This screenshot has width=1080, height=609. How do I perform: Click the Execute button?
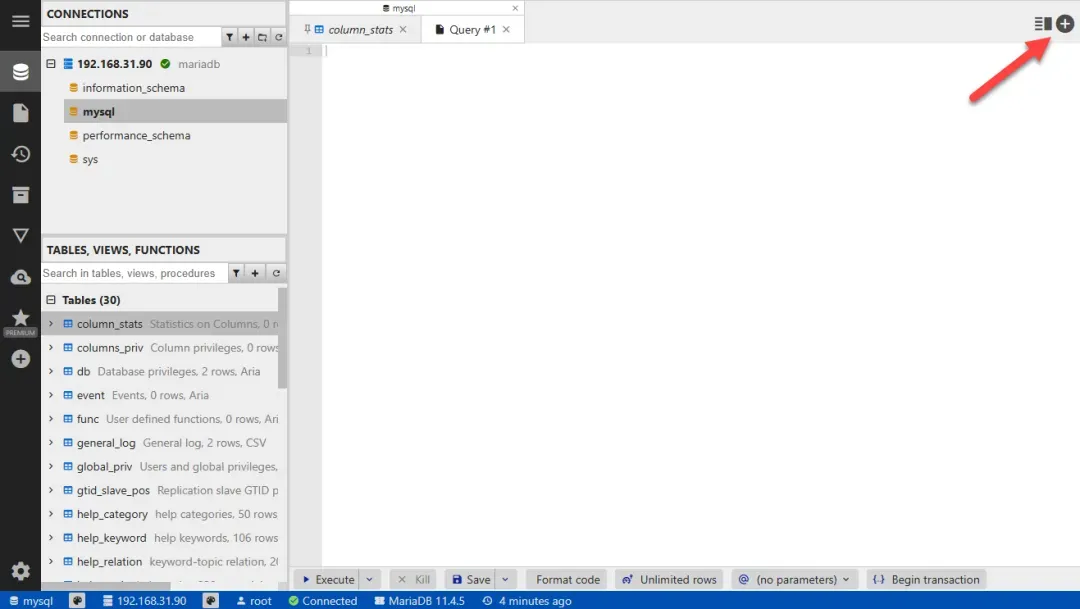point(328,579)
